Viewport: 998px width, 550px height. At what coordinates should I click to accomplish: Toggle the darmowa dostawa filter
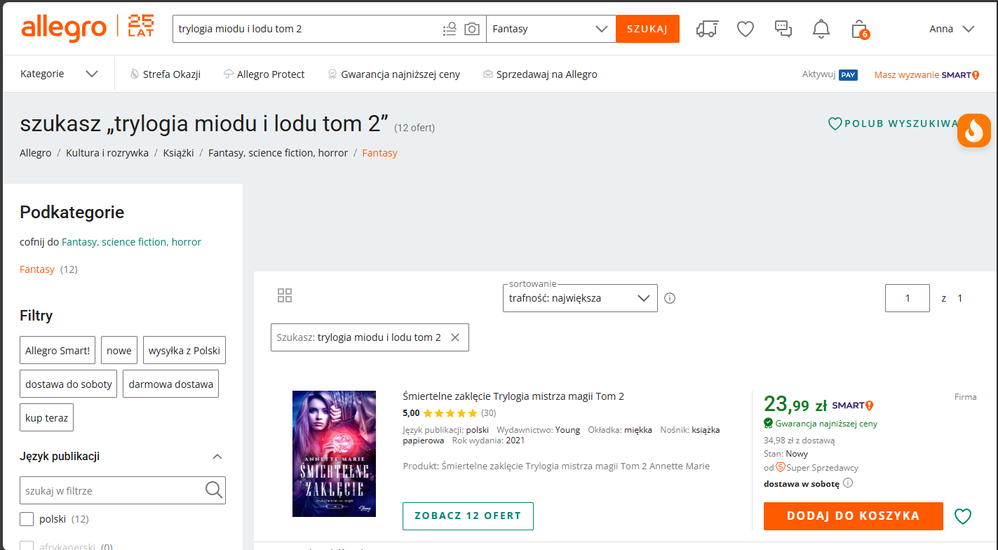coord(170,384)
